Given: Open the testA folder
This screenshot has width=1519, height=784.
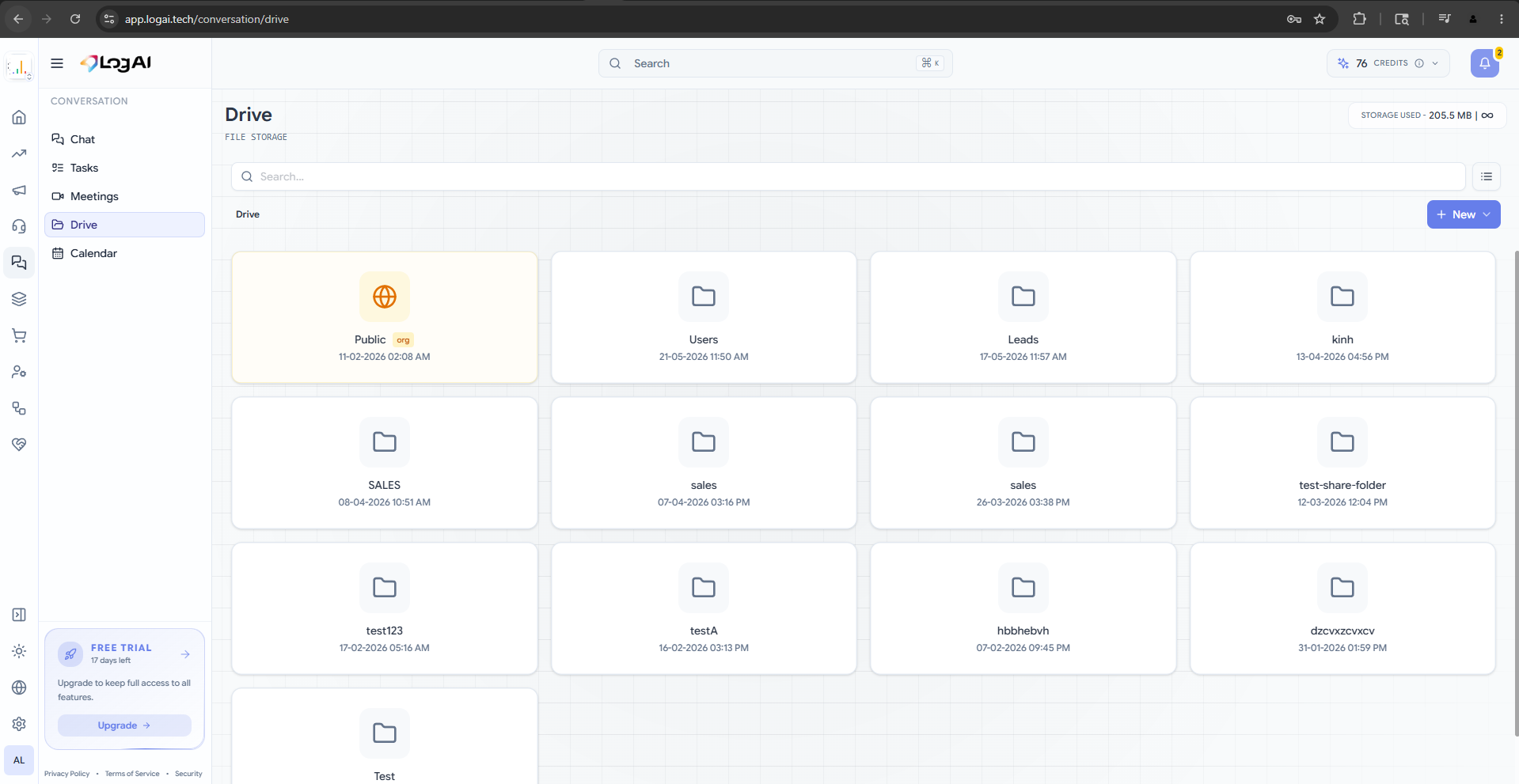Looking at the screenshot, I should point(704,608).
